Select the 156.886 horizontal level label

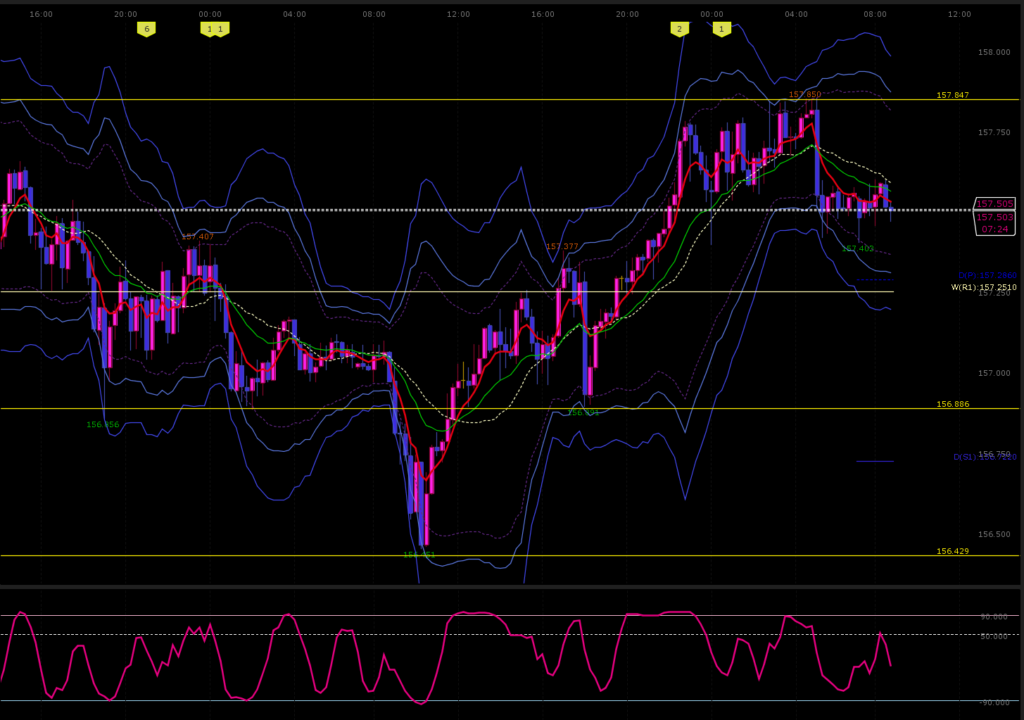point(952,405)
